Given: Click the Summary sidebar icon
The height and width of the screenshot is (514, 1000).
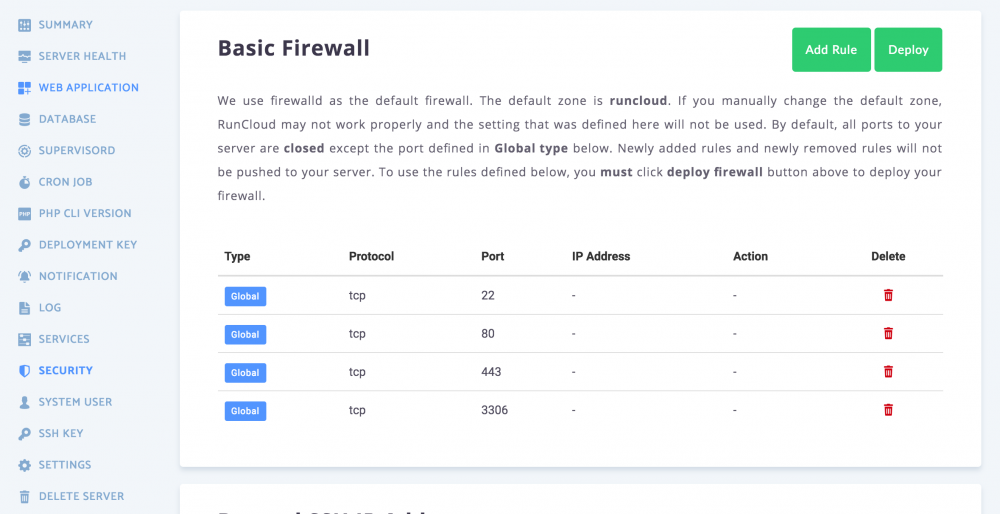Looking at the screenshot, I should 25,25.
